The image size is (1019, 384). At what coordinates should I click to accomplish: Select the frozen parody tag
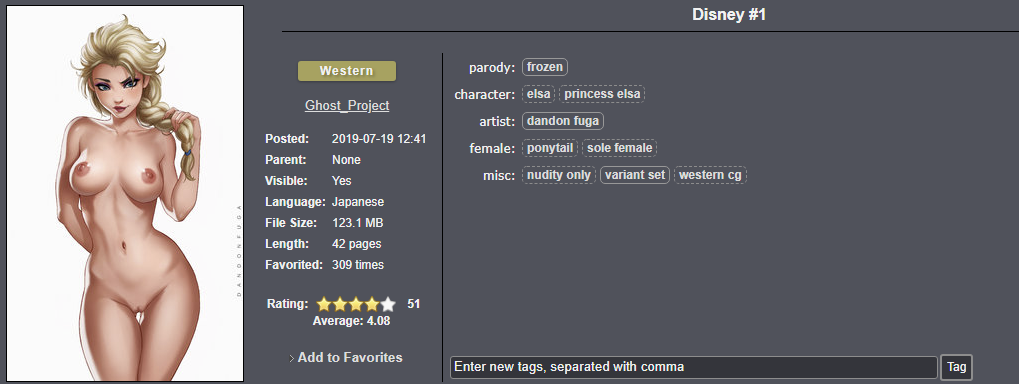click(x=545, y=67)
